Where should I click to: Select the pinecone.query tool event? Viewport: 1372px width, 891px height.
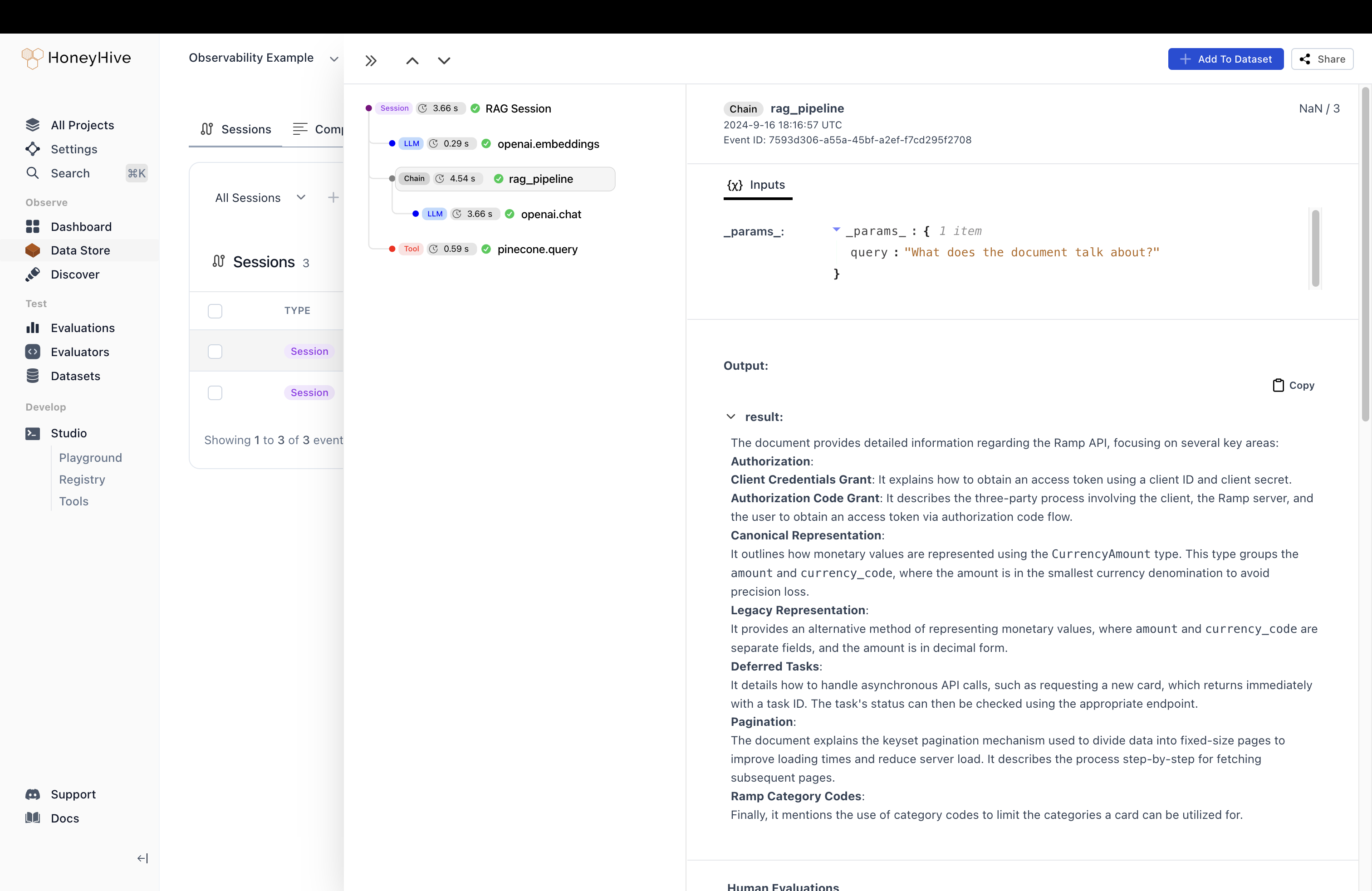click(537, 249)
